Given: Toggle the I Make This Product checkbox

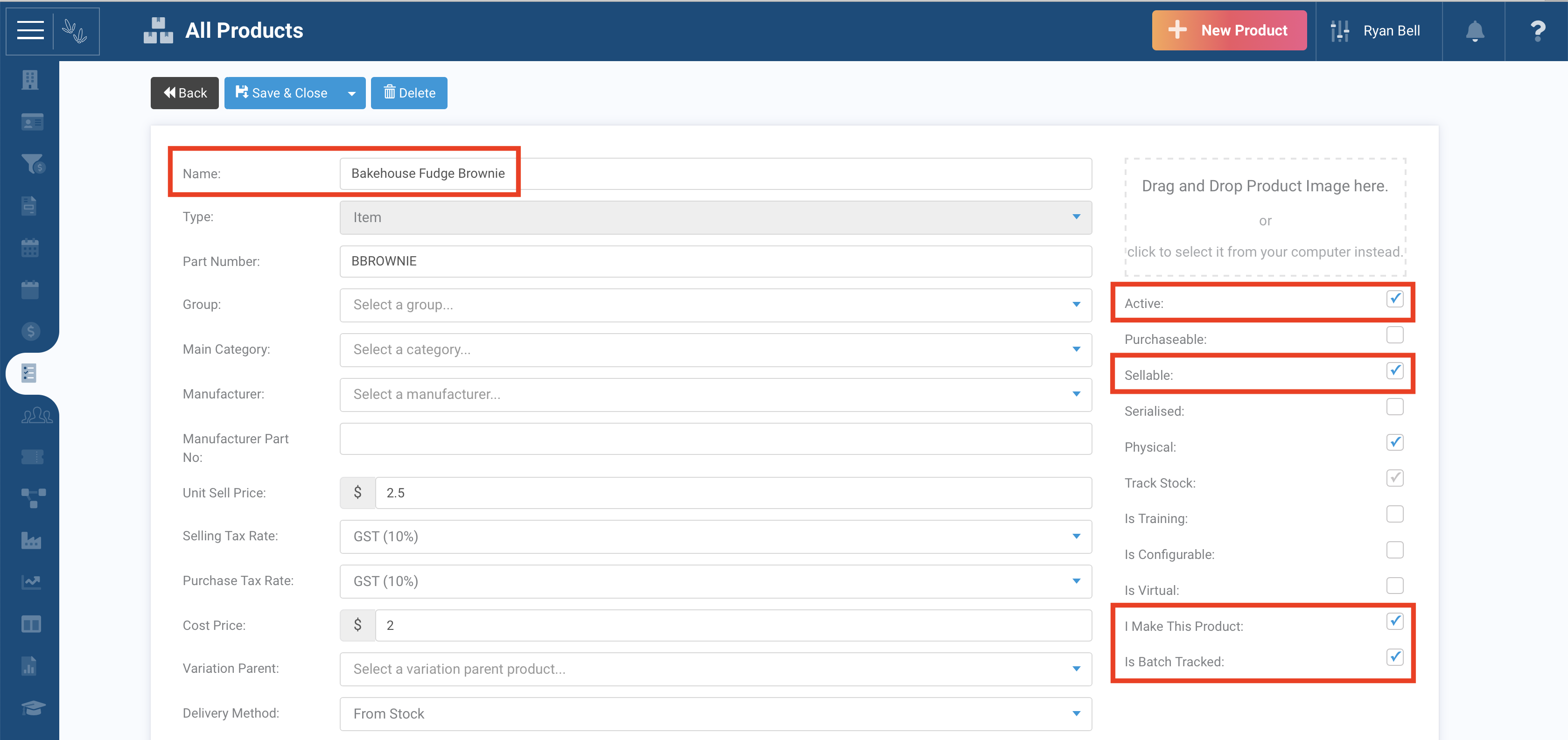Looking at the screenshot, I should tap(1394, 621).
